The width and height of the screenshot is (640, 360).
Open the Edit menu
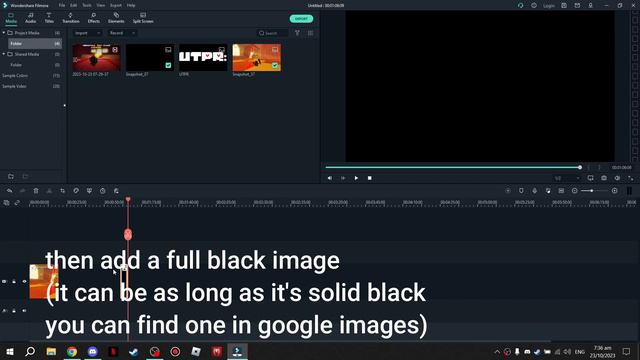coord(73,5)
